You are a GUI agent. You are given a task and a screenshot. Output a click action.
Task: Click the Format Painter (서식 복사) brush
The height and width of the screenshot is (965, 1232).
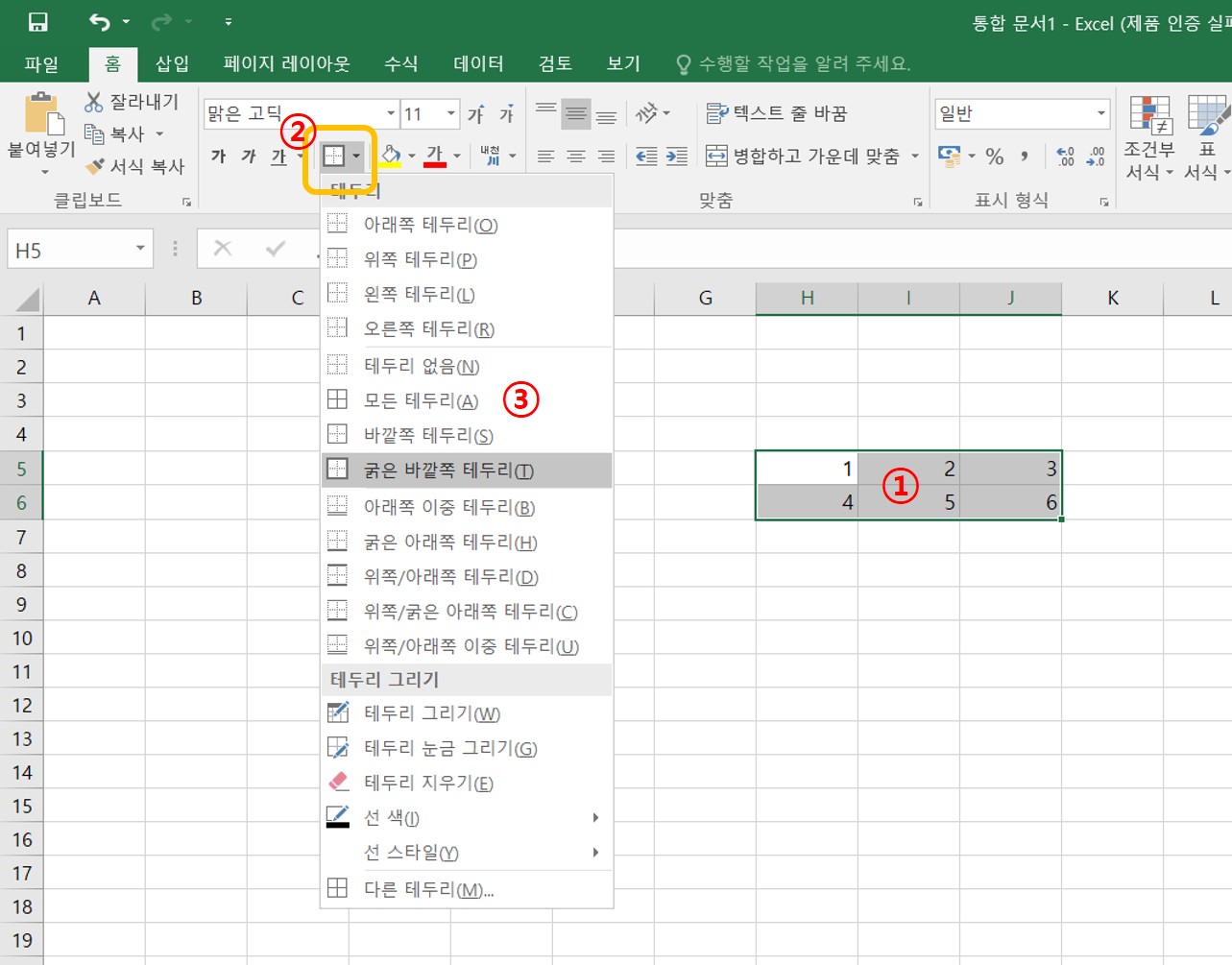point(94,166)
